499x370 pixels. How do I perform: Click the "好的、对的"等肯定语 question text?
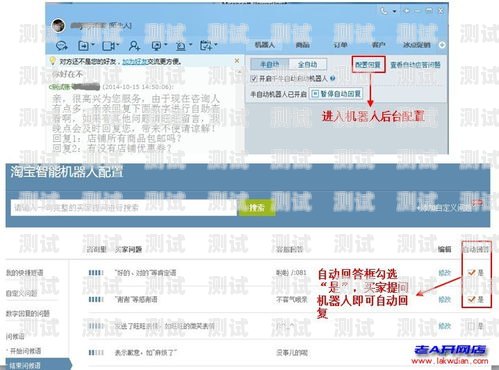pos(145,273)
